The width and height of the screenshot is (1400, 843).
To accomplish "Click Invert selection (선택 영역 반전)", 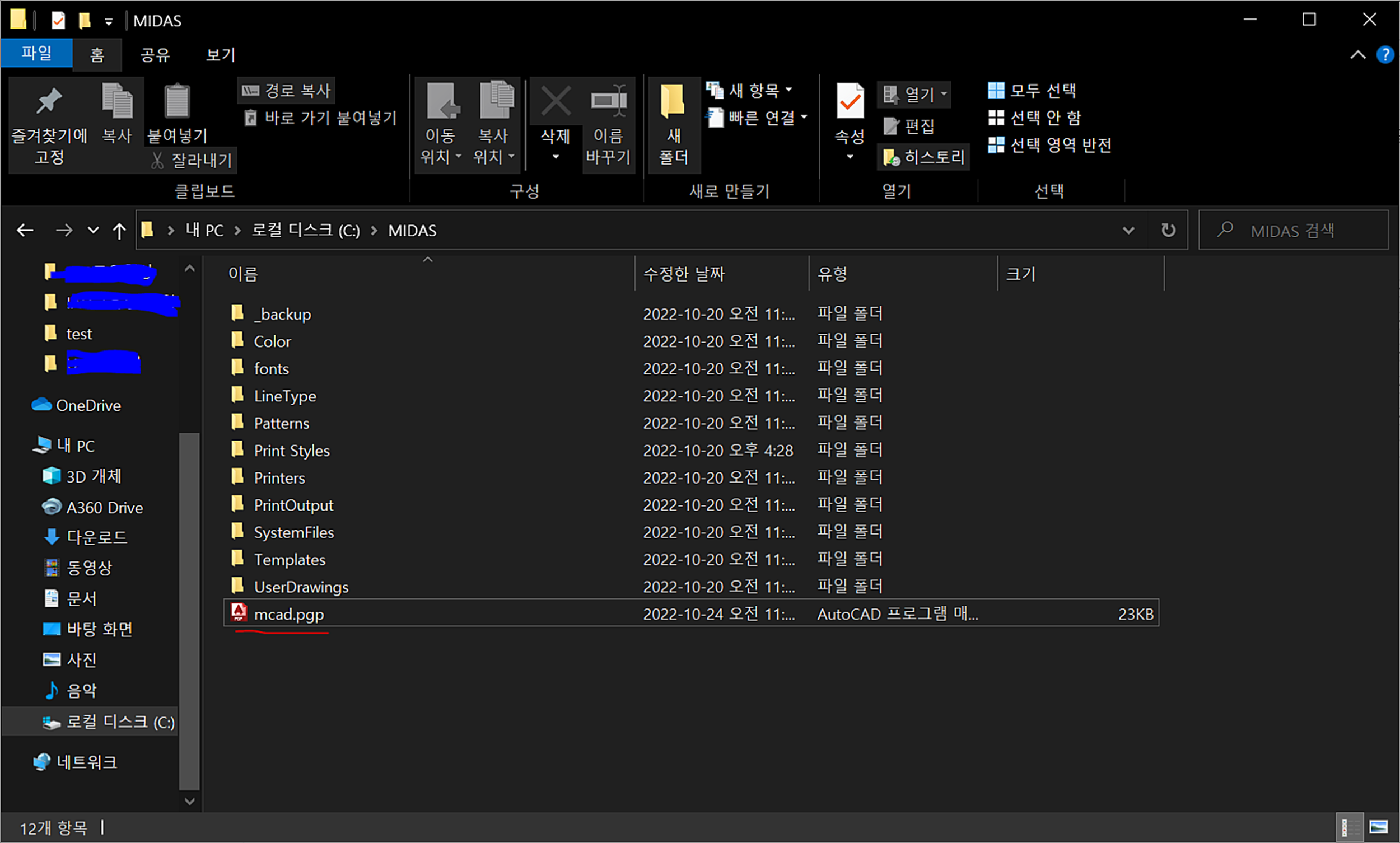I will [x=1049, y=145].
